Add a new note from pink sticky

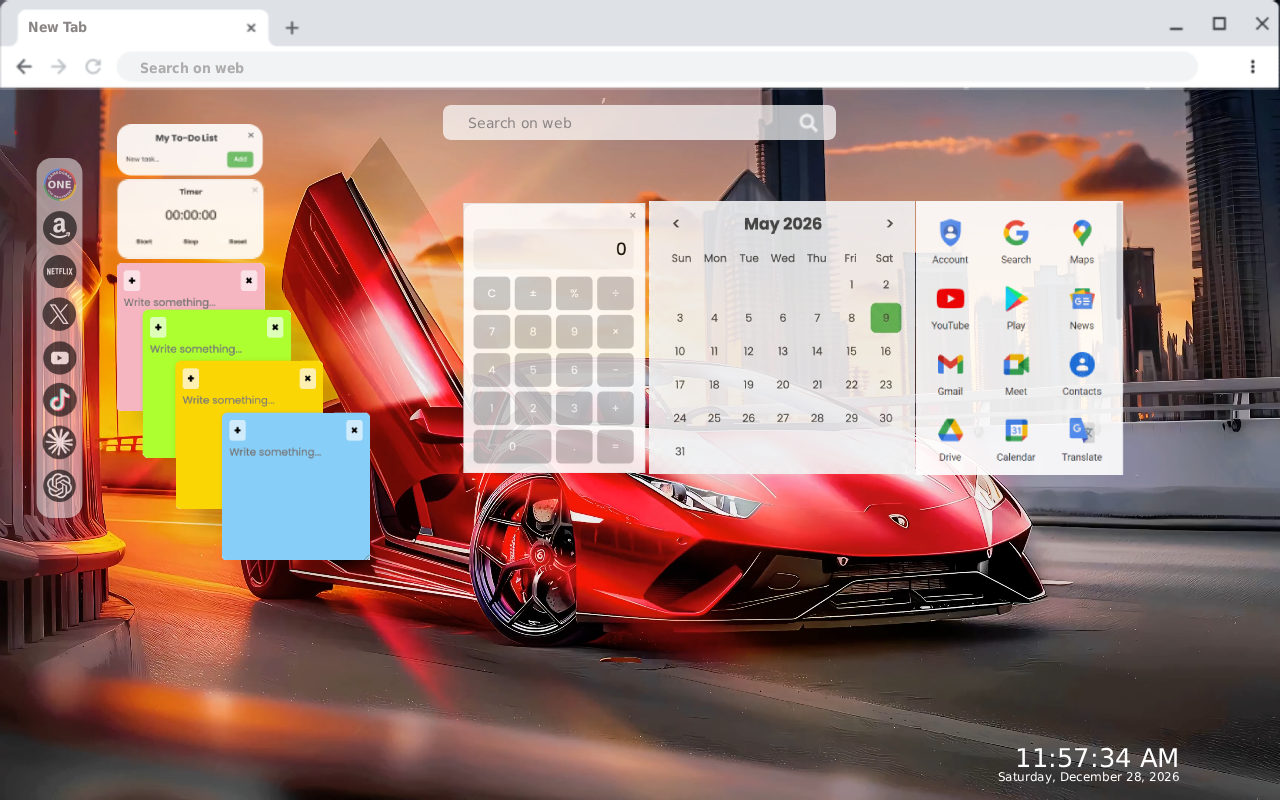(133, 281)
